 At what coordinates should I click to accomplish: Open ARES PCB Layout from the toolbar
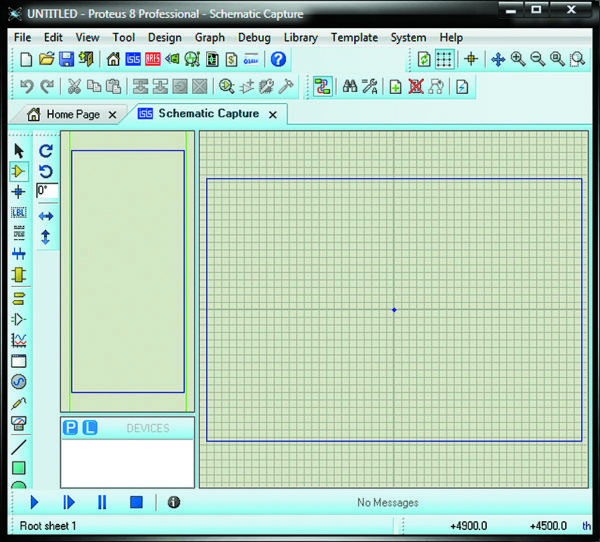click(153, 59)
